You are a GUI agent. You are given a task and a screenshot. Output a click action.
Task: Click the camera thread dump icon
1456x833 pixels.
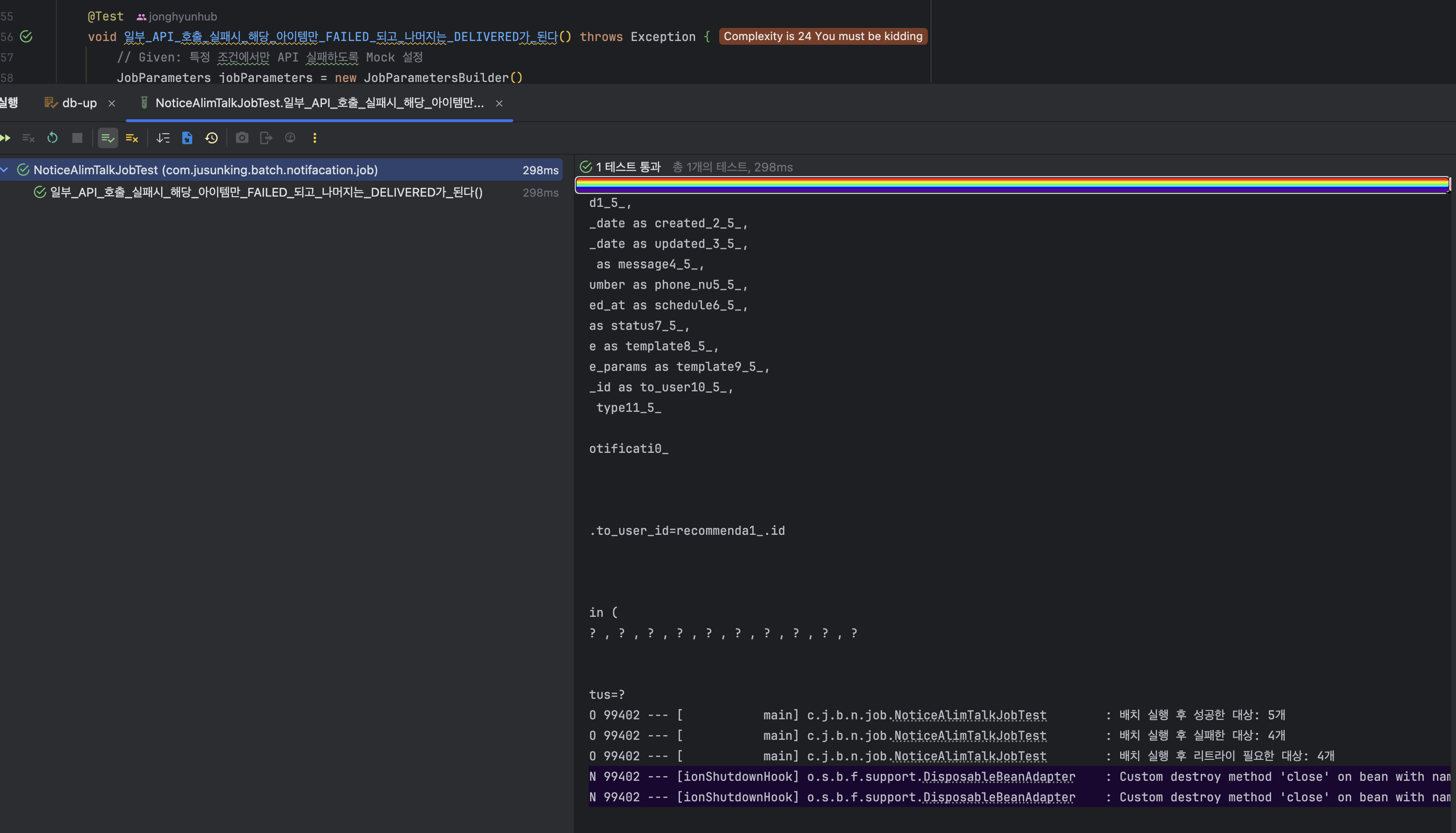(242, 138)
